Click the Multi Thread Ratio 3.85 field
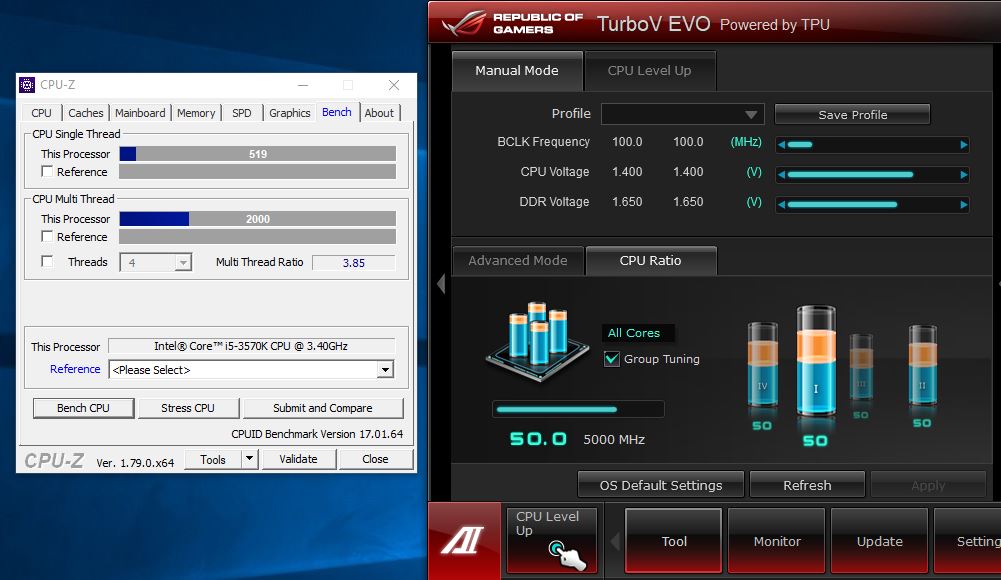 click(354, 263)
